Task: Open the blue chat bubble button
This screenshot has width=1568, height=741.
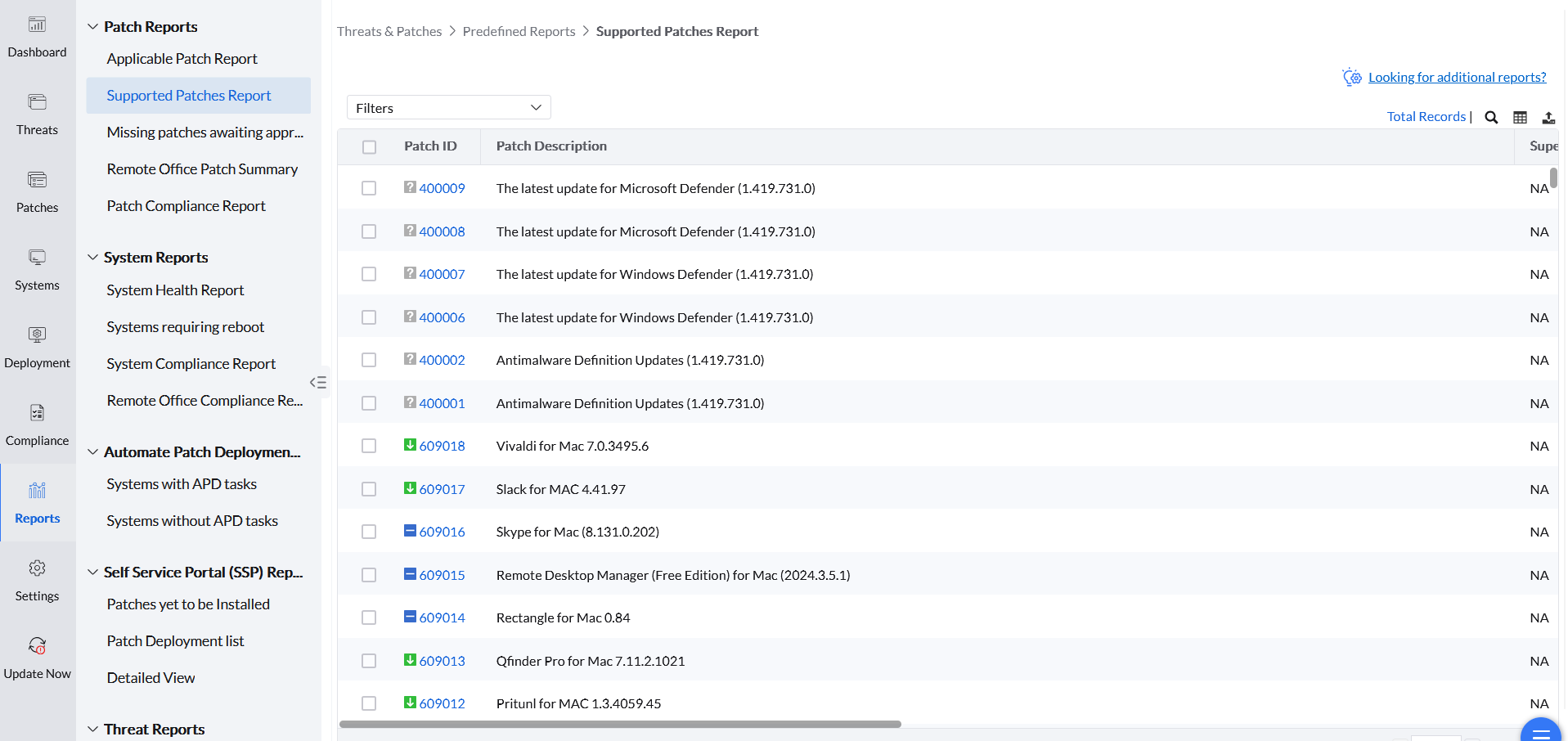Action: 1541,730
